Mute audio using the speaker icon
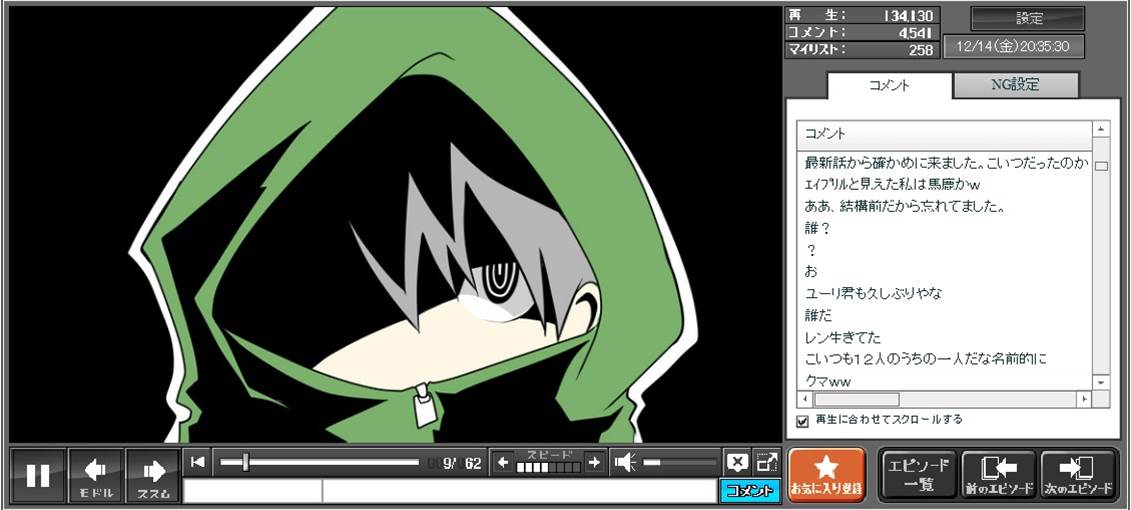The width and height of the screenshot is (1131, 510). (625, 462)
